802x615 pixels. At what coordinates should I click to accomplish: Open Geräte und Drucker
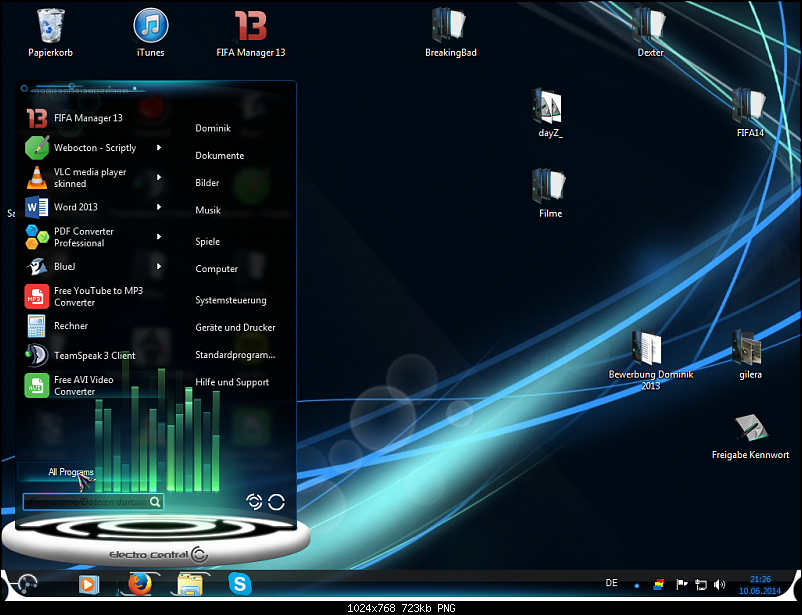235,327
